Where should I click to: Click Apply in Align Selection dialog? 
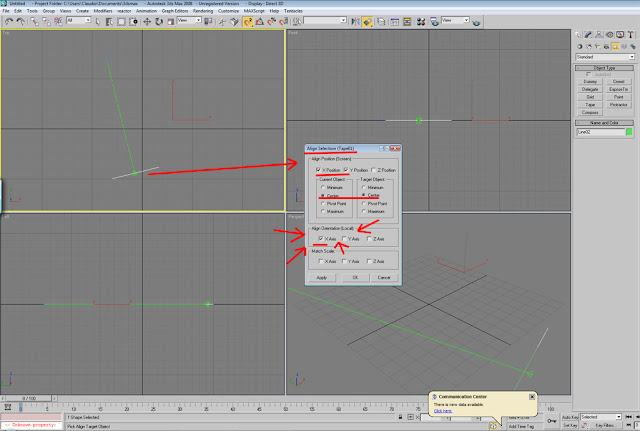pos(322,278)
